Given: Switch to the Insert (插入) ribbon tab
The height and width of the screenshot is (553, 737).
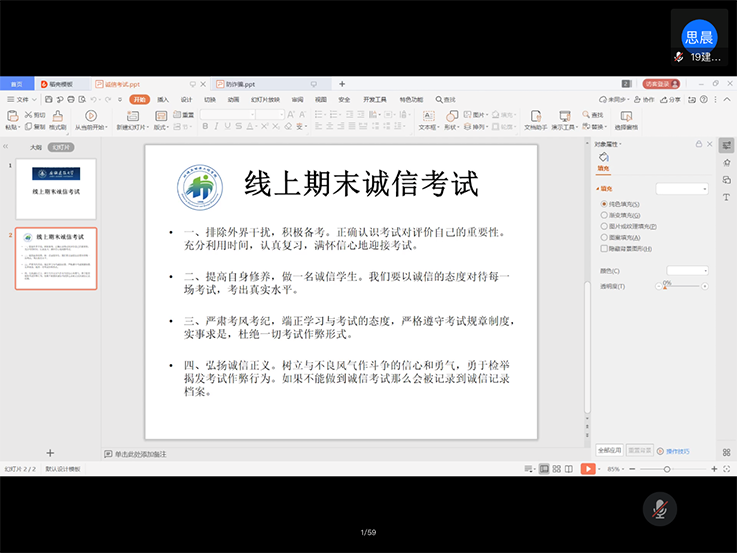Looking at the screenshot, I should point(163,99).
